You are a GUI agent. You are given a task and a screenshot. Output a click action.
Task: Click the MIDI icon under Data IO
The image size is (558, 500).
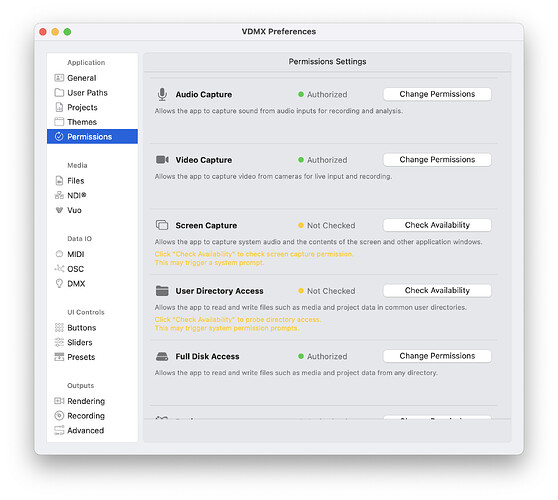(x=59, y=254)
